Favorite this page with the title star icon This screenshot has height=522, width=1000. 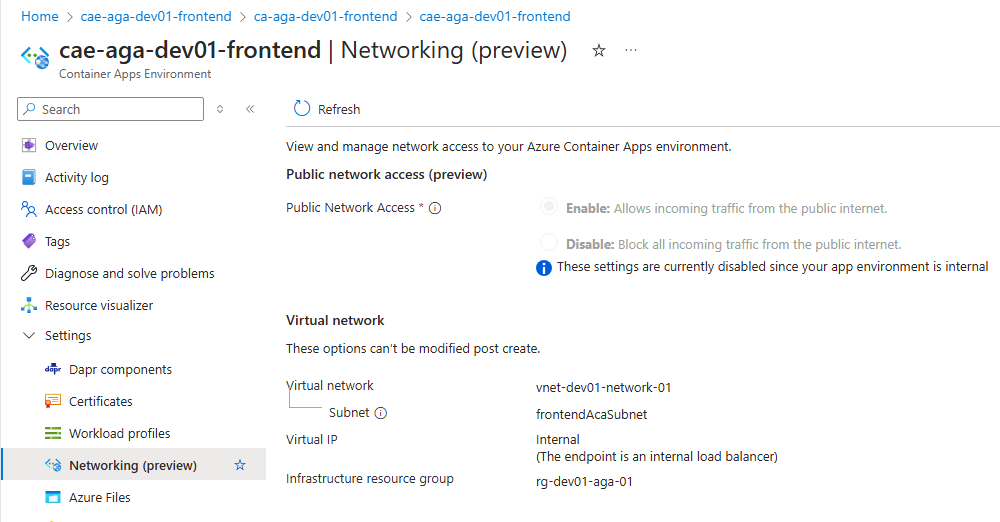pos(598,50)
